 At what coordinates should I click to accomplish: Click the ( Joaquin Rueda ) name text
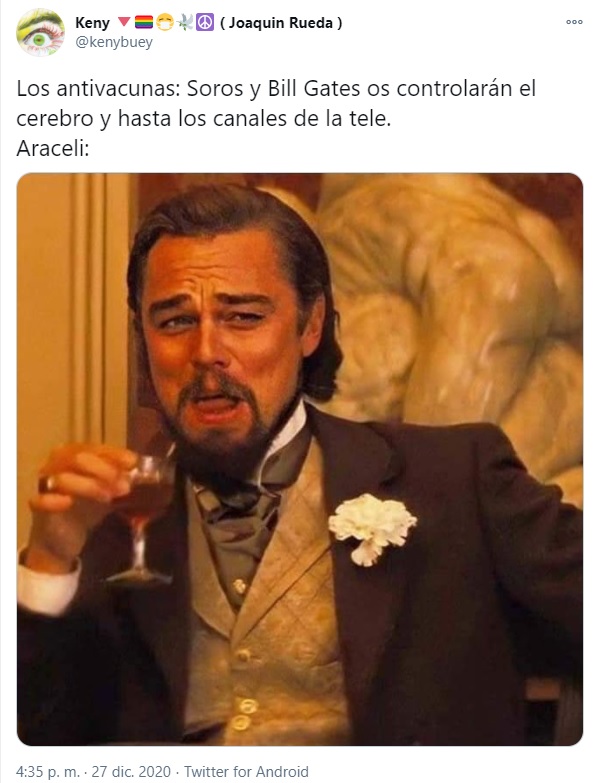click(281, 23)
